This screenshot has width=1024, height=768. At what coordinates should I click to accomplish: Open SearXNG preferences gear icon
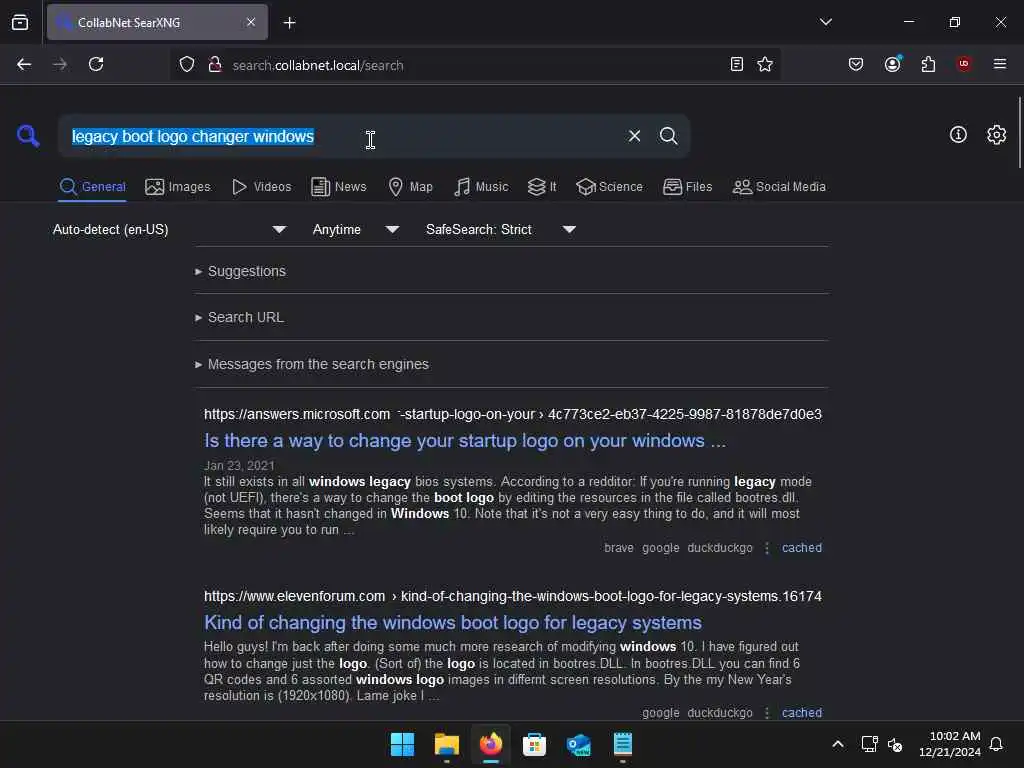(996, 135)
